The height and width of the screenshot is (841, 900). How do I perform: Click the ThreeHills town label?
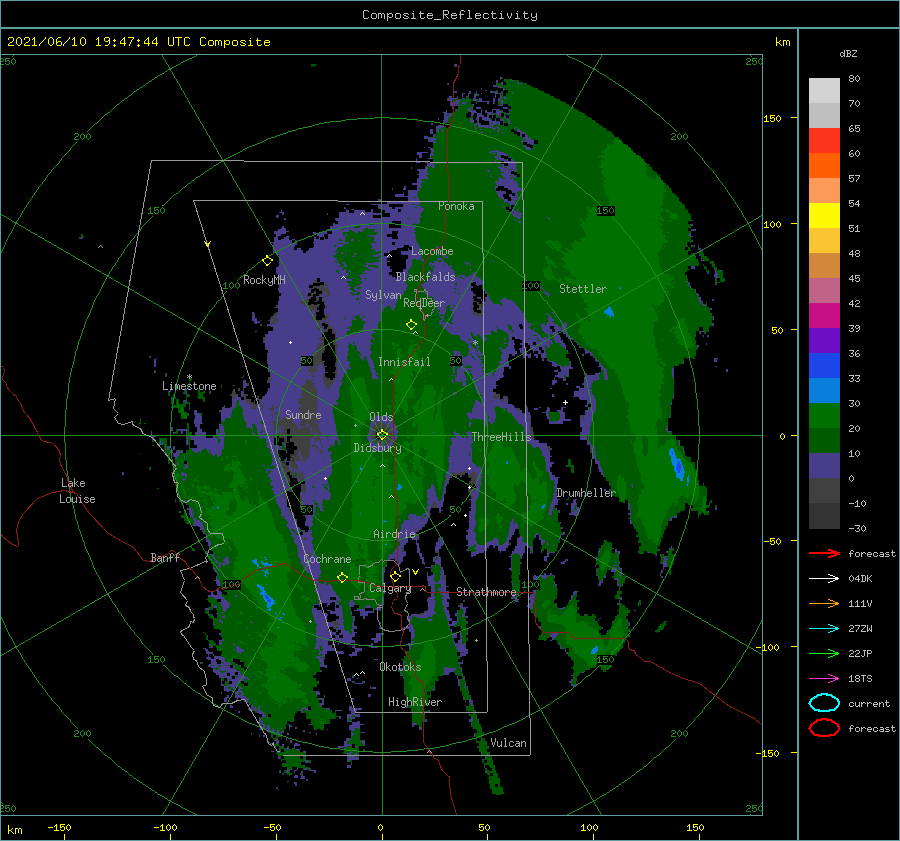point(502,437)
